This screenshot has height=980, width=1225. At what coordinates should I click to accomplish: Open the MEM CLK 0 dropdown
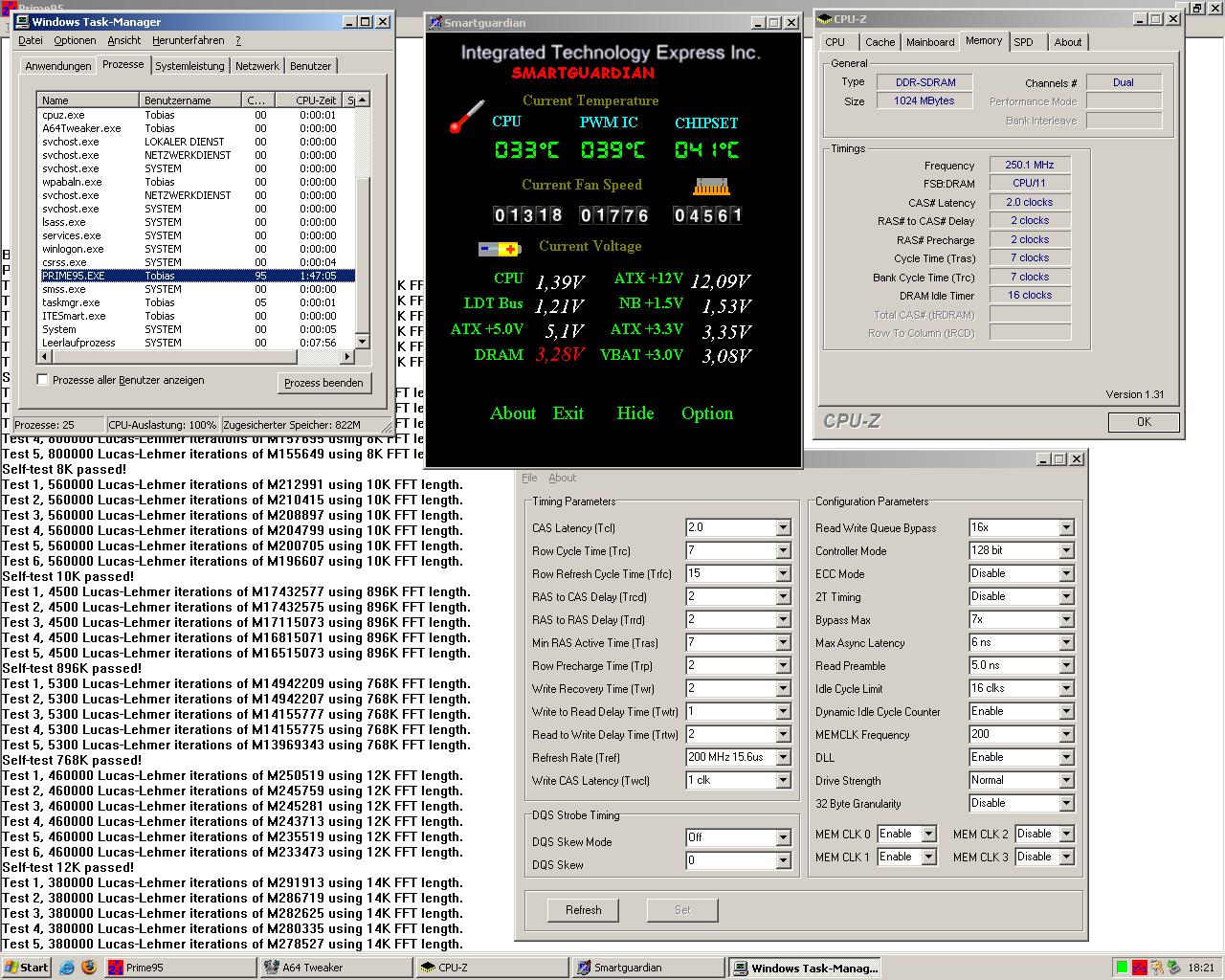coord(928,834)
